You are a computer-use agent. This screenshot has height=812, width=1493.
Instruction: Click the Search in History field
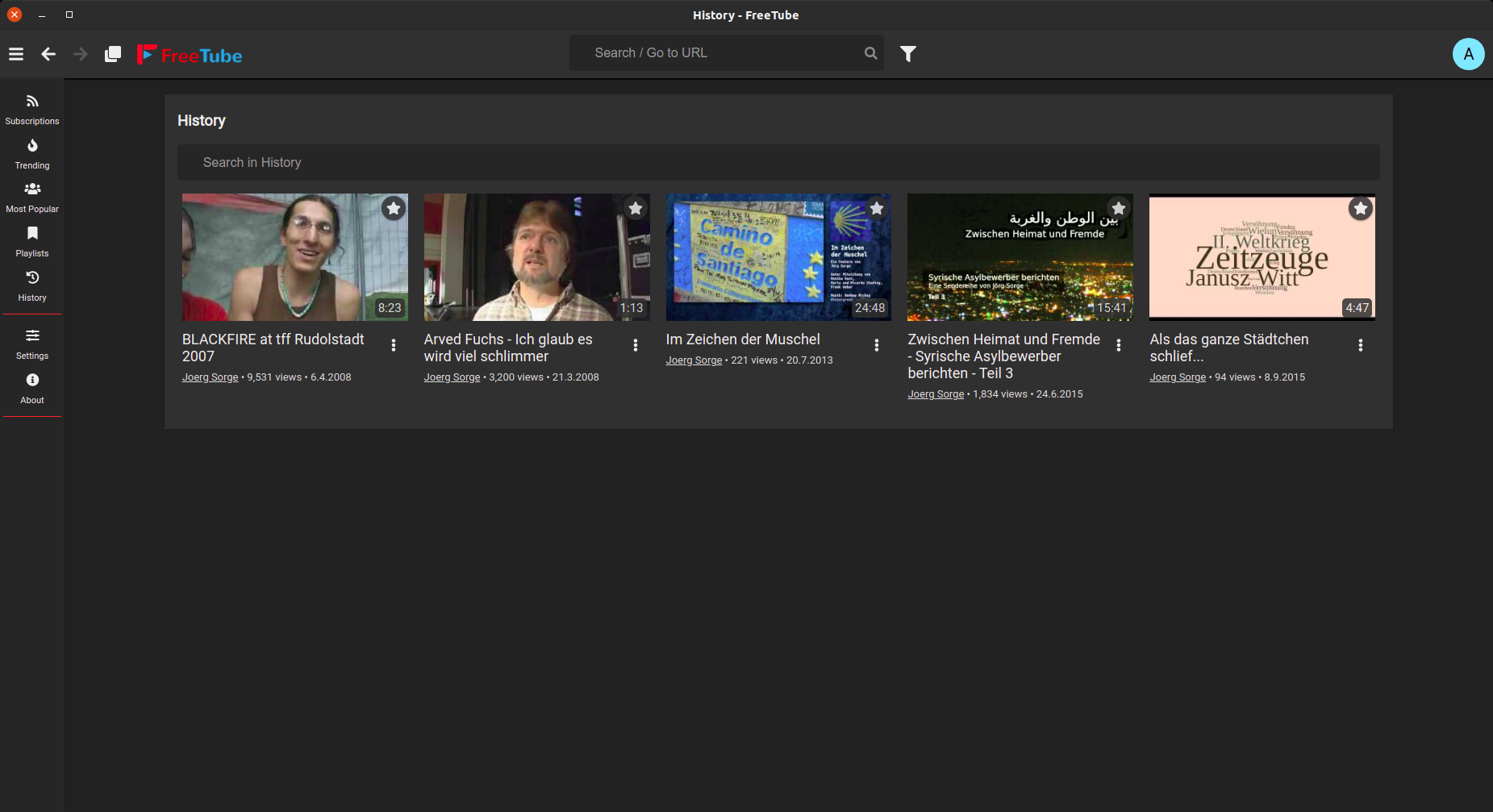tap(778, 162)
